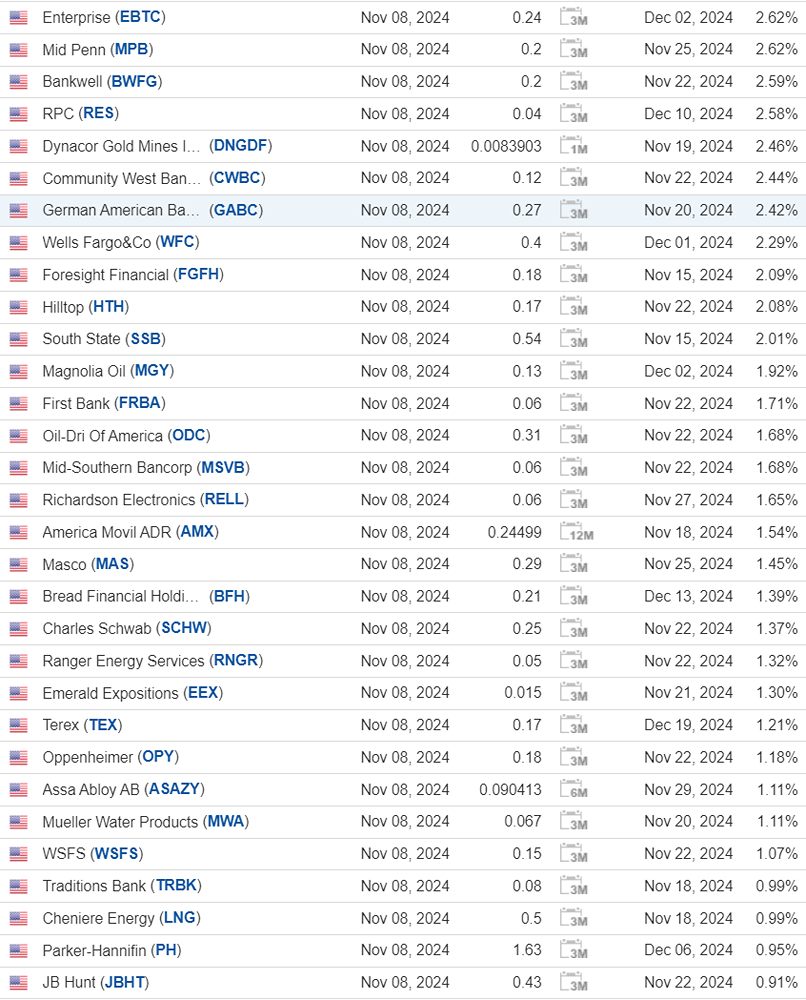Click the US flag icon beside Cheniere Energy
Screen dimensions: 806x1000
pyautogui.click(x=18, y=918)
